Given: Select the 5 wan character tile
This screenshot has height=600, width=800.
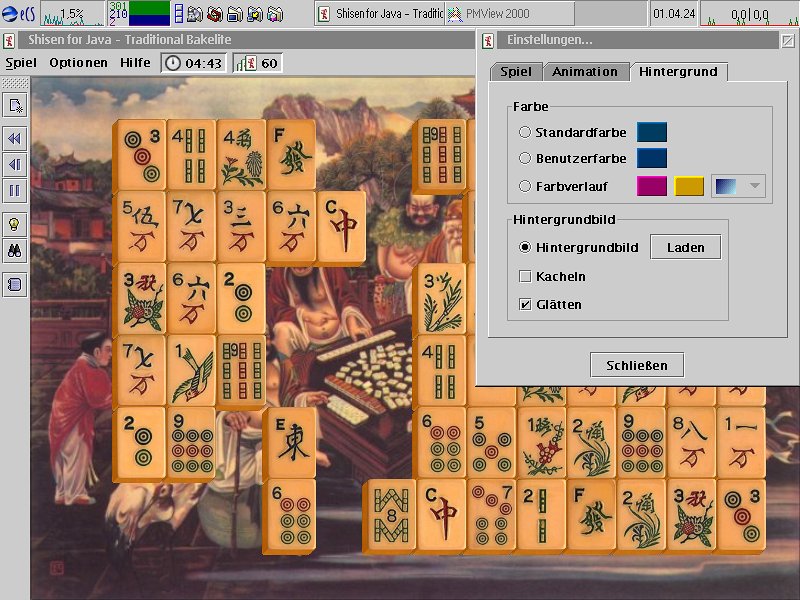Looking at the screenshot, I should 140,227.
